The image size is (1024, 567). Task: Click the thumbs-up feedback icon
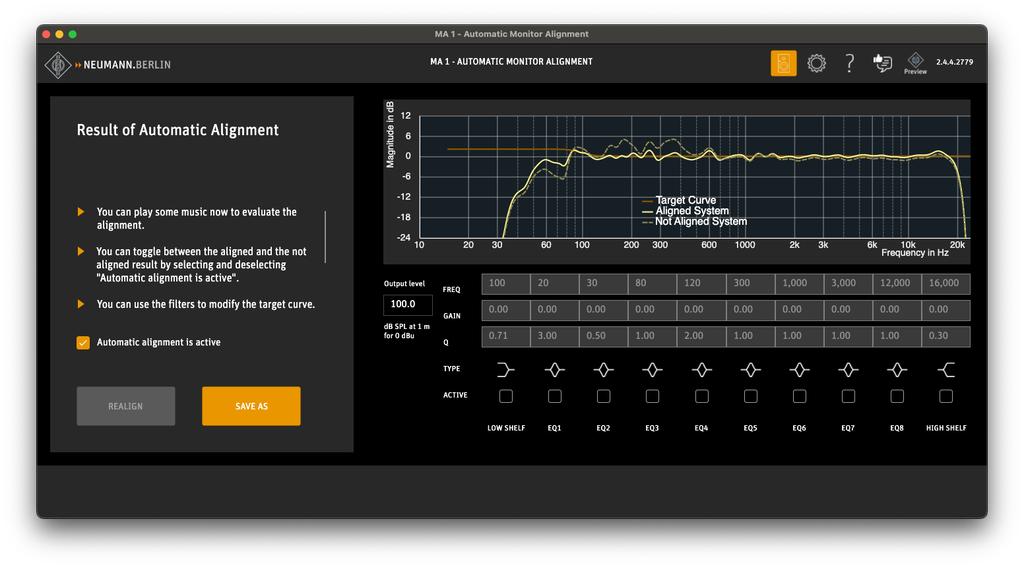(x=882, y=63)
